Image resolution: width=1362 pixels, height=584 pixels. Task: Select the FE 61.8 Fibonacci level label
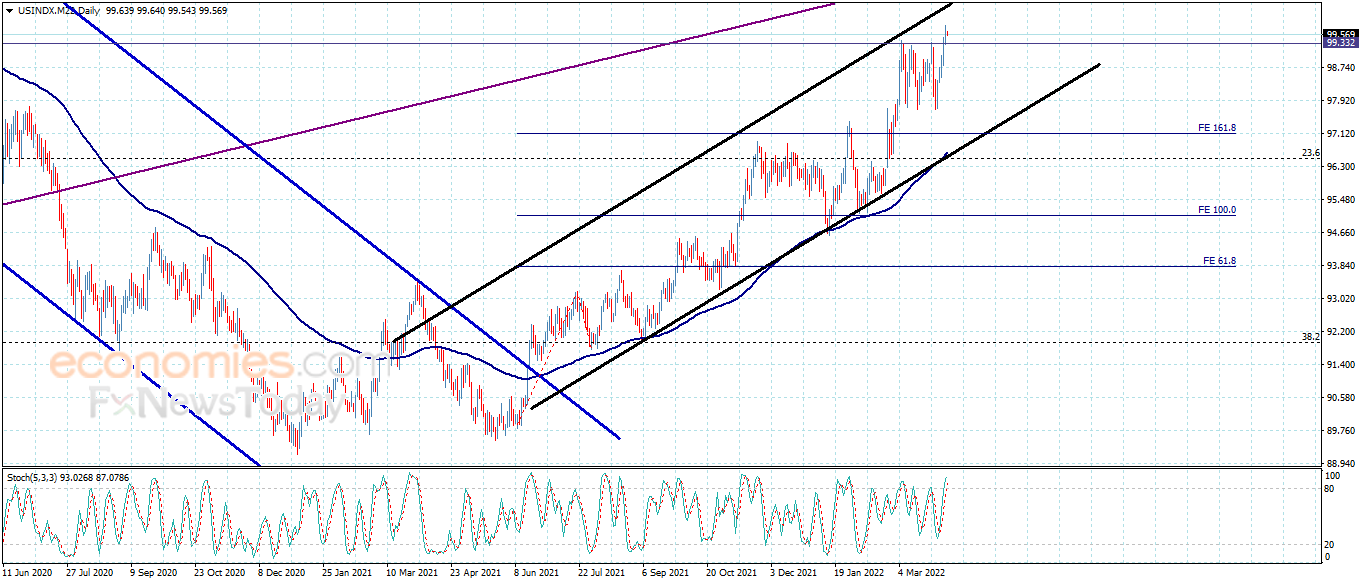coord(1219,261)
